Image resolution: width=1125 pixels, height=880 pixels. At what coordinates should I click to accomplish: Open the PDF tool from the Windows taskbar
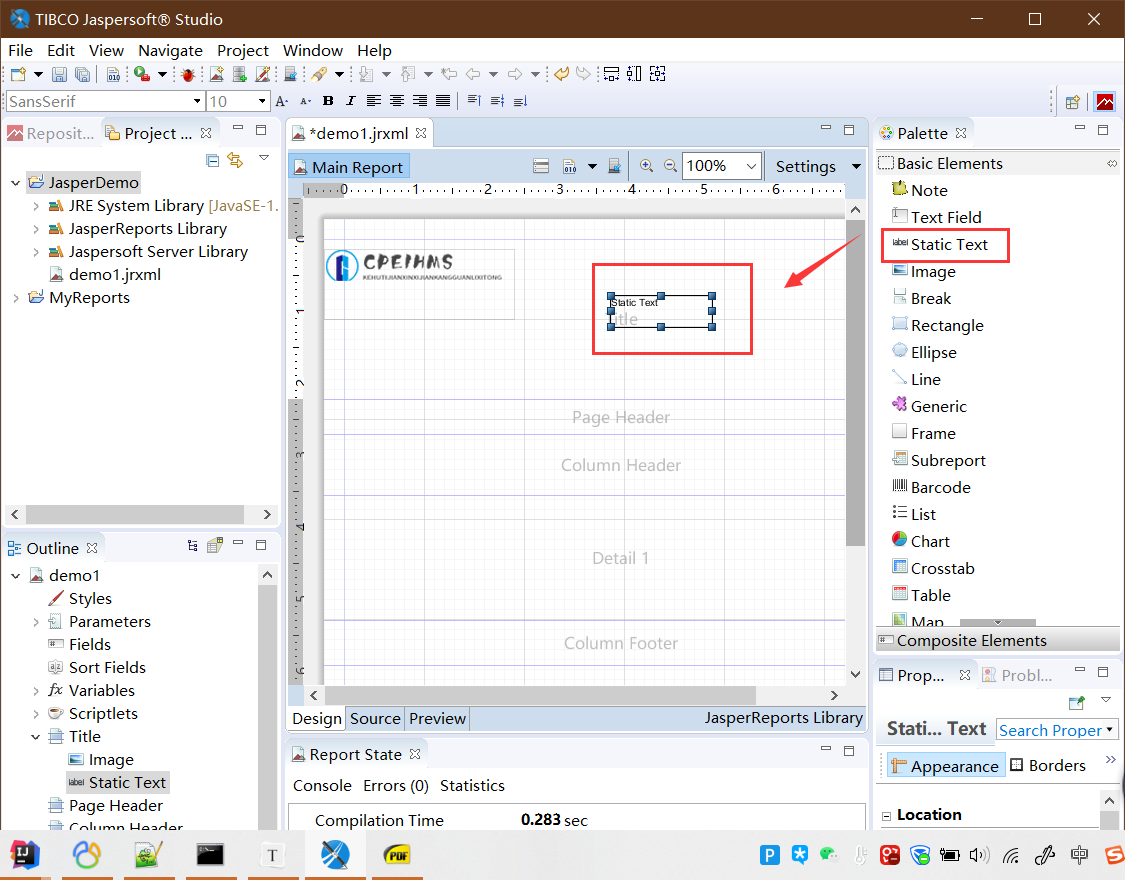[395, 855]
